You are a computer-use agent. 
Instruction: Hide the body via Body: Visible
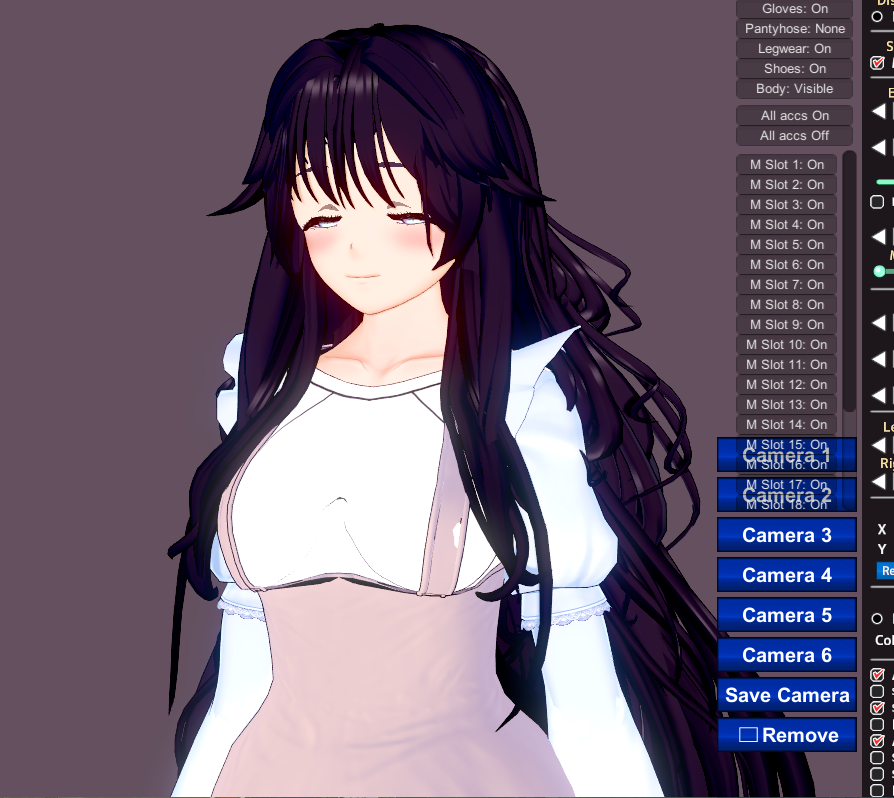(x=794, y=89)
